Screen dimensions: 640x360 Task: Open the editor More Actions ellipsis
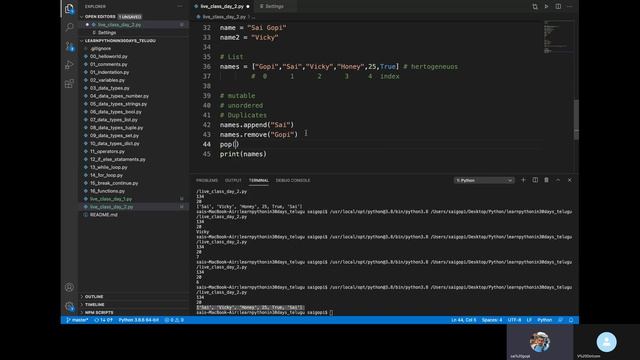[x=569, y=7]
